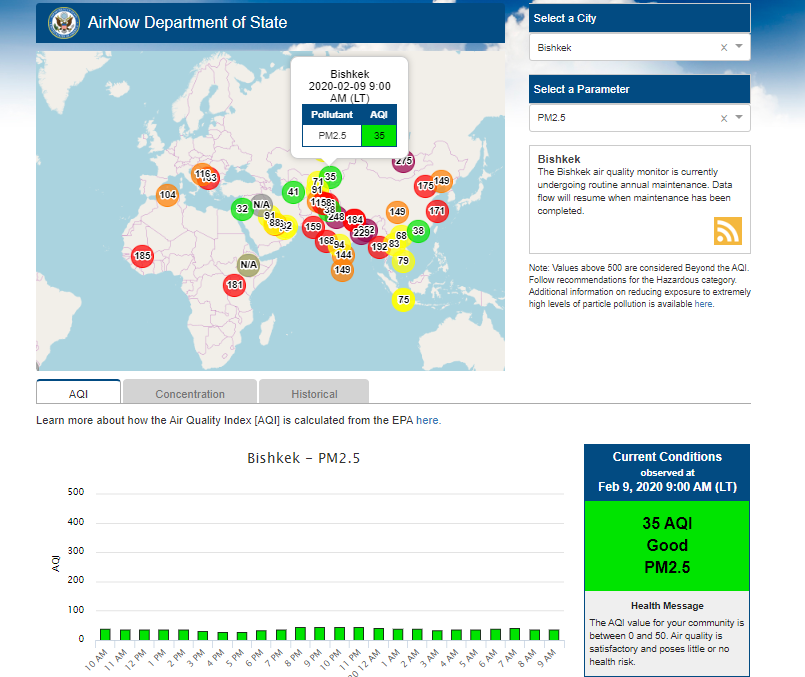Open the EPA AQI calculation 'here' link
Image resolution: width=805 pixels, height=677 pixels.
[x=427, y=421]
